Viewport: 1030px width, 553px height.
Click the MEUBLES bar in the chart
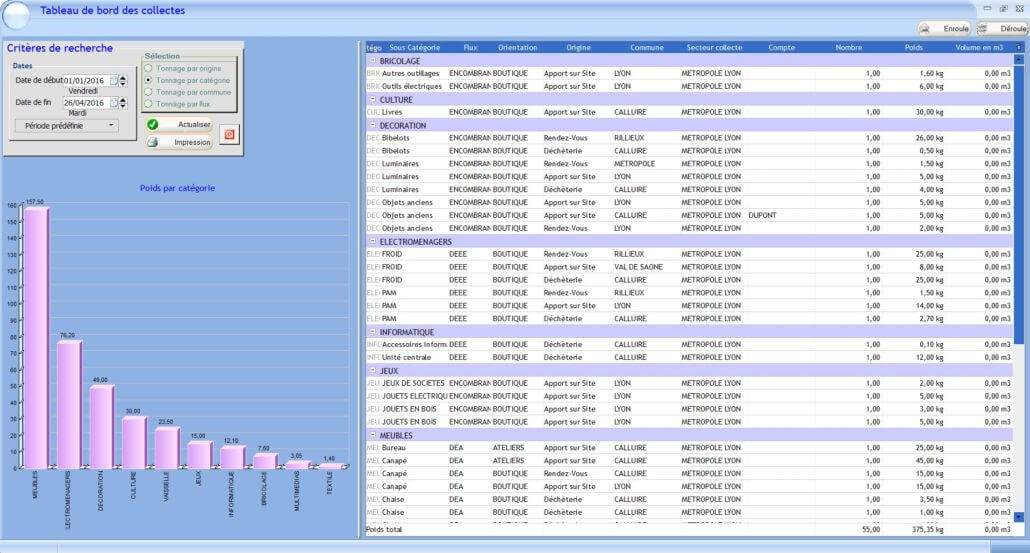36,338
